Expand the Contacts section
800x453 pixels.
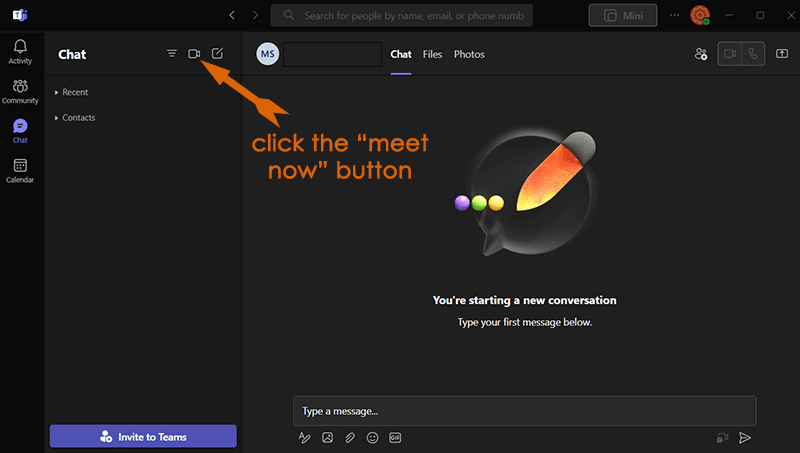78,118
